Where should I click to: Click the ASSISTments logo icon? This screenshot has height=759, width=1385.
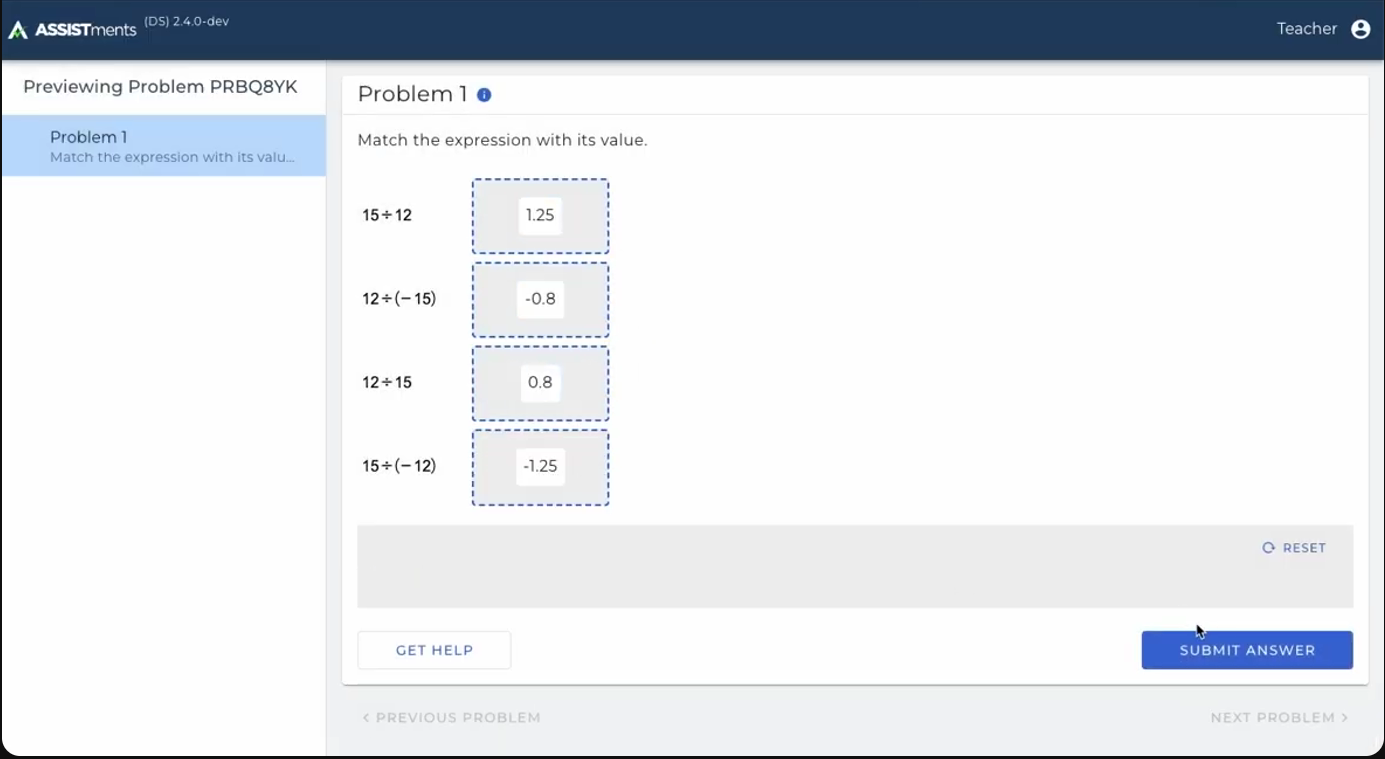pyautogui.click(x=18, y=30)
